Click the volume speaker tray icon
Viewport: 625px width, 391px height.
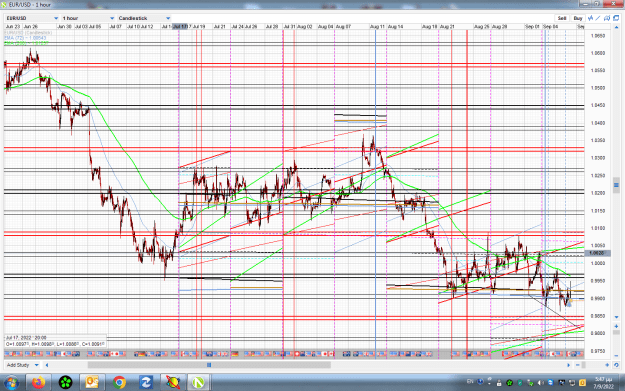(541, 383)
